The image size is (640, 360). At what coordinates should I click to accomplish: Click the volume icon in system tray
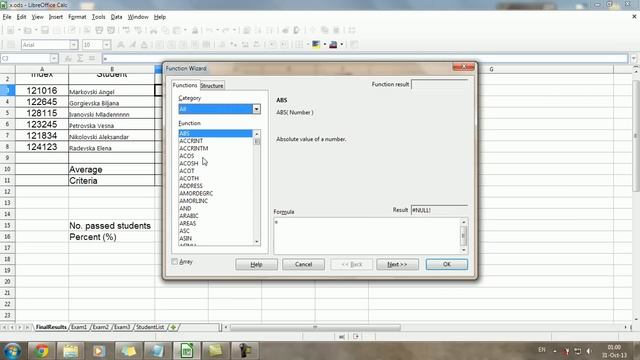click(589, 351)
